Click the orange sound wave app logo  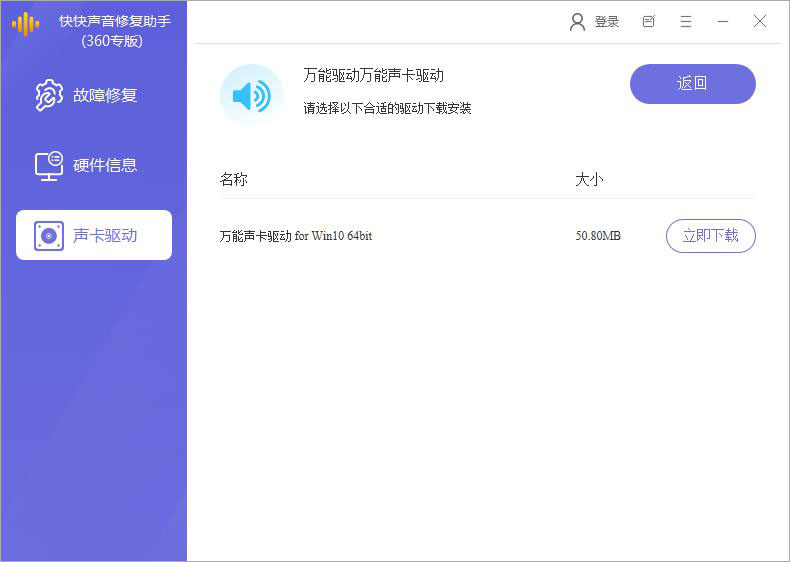26,24
